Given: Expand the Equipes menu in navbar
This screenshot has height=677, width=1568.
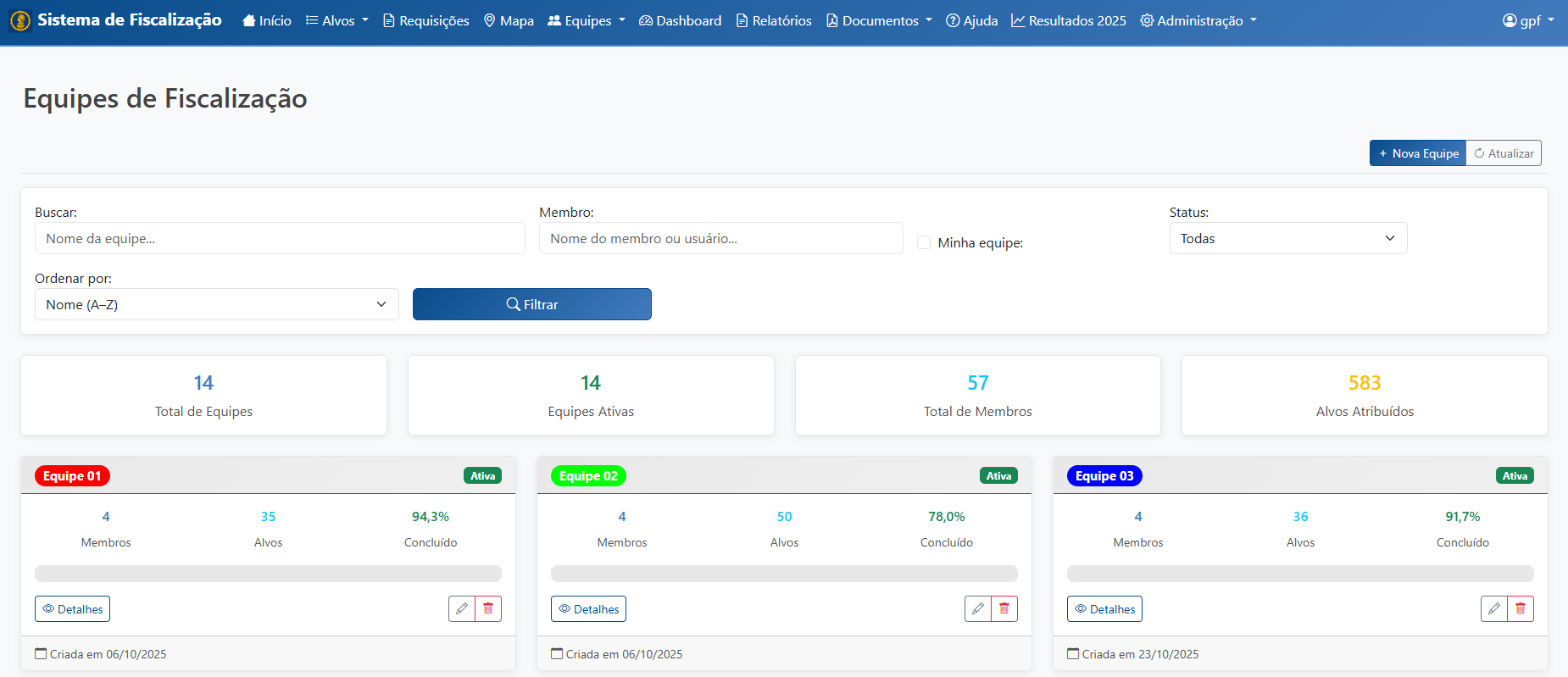Looking at the screenshot, I should click(587, 20).
